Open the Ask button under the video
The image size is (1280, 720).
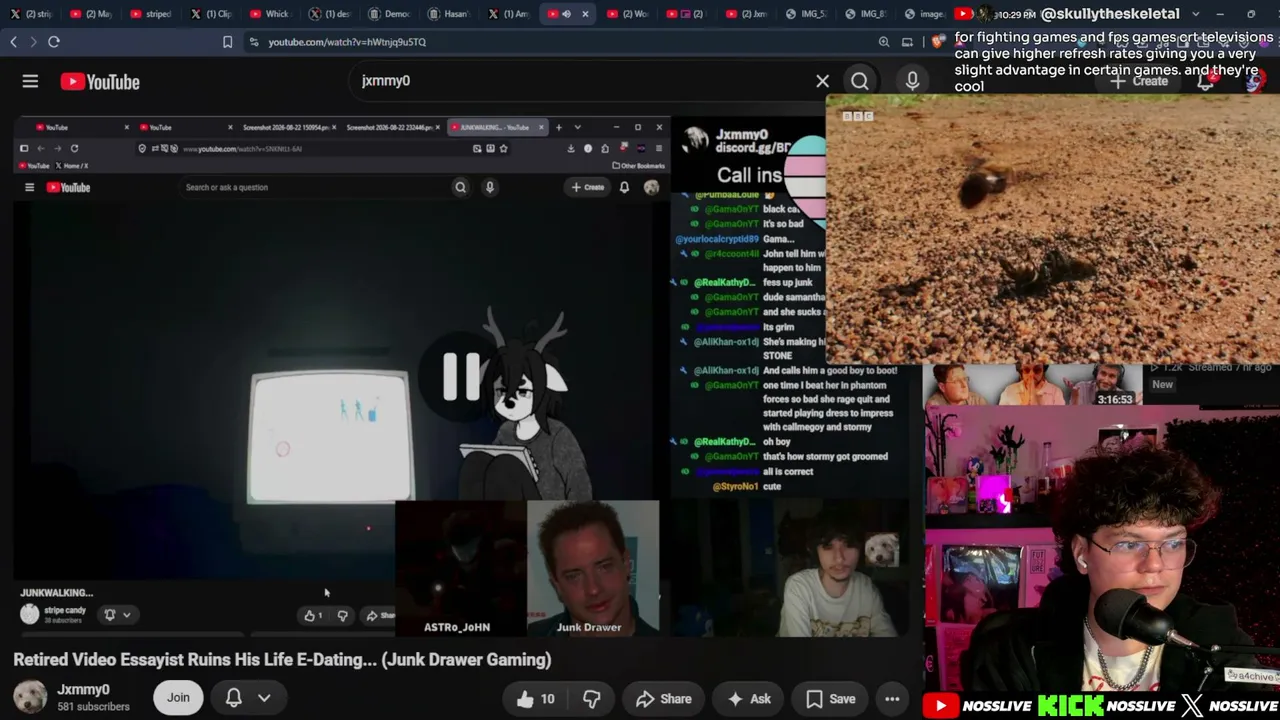(749, 699)
